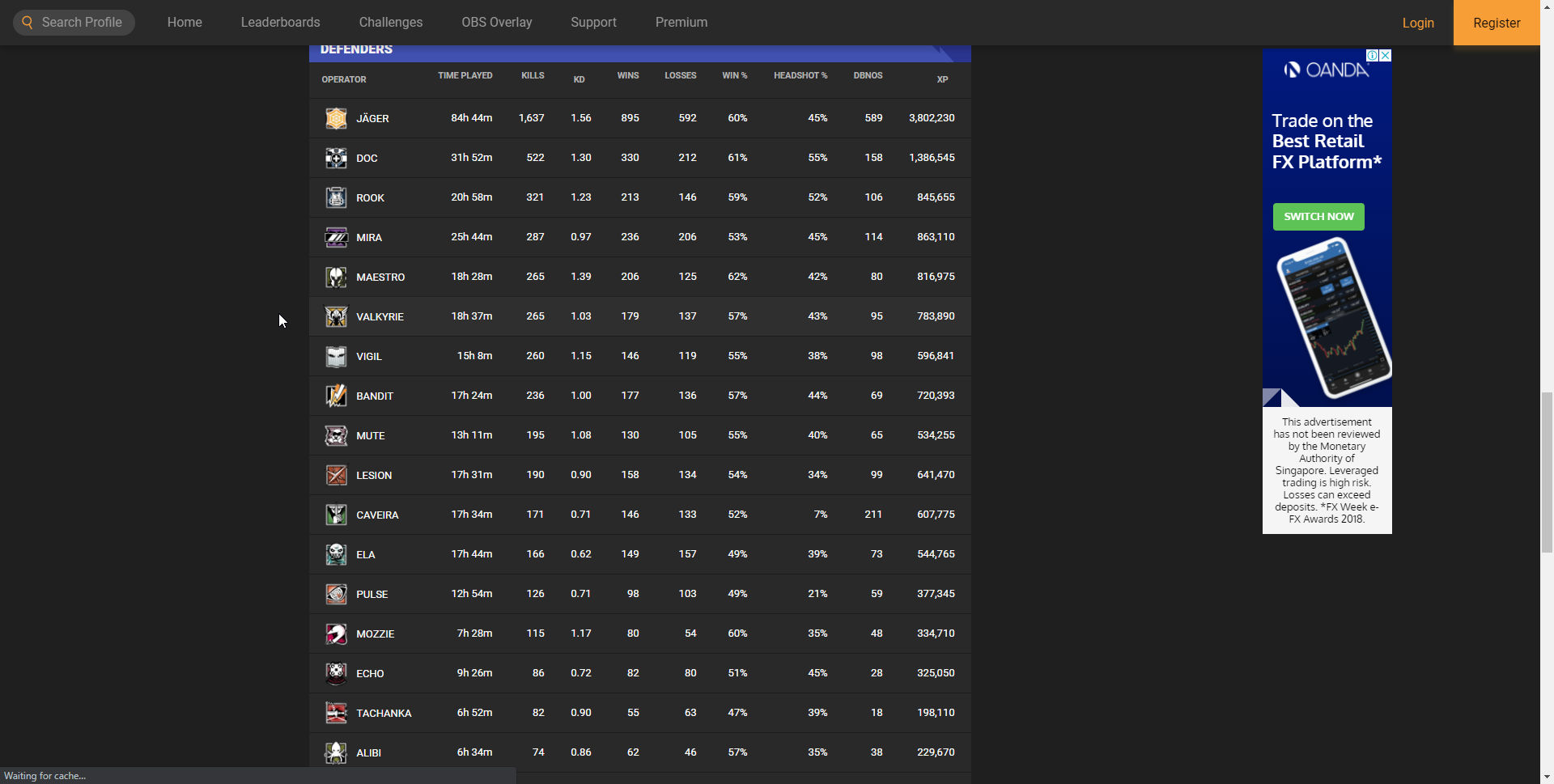Screen dimensions: 1554x784
Task: Click the Login link
Action: coord(1418,23)
